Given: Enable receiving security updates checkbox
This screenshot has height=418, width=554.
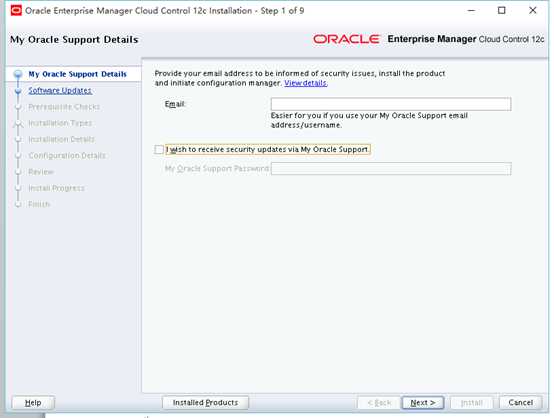Looking at the screenshot, I should pos(159,149).
